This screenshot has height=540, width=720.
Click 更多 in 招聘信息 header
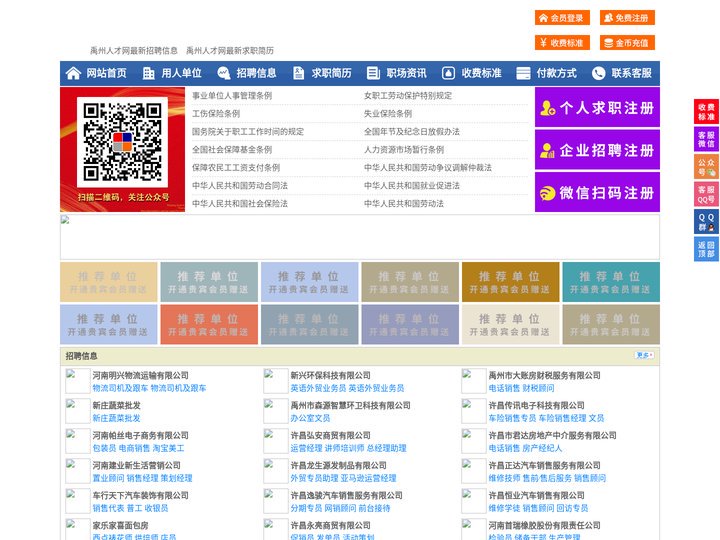644,355
